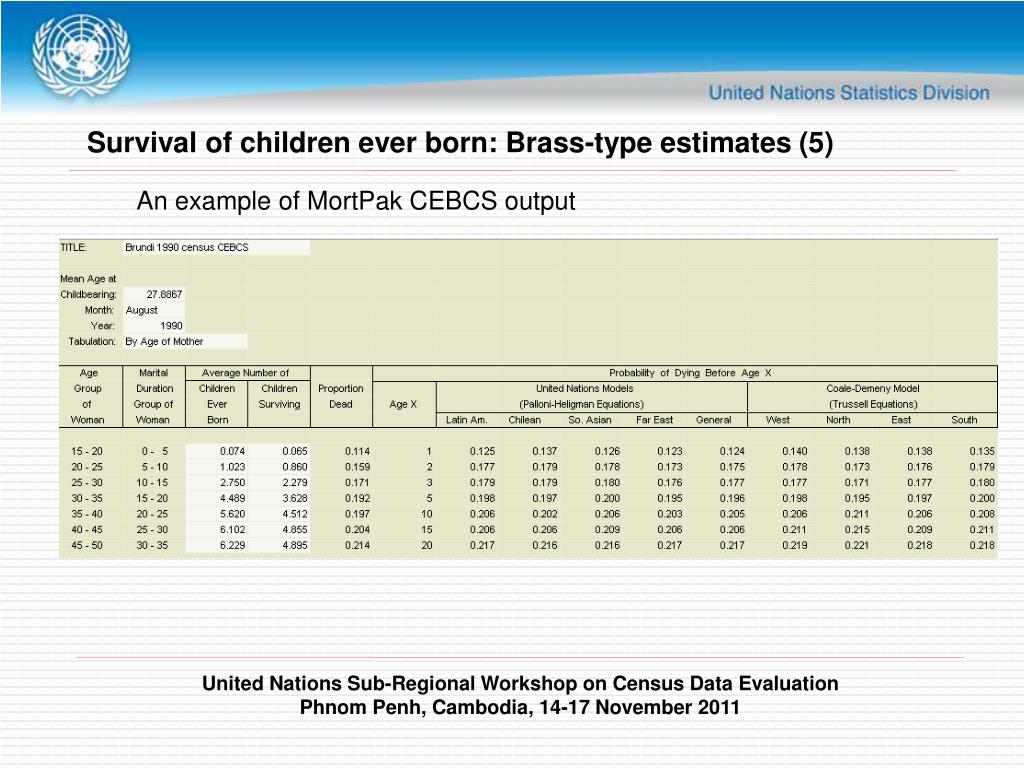Select footer 'Phnom Penh, Cambodia, 14-17 November 2011'
This screenshot has width=1024, height=768.
(520, 707)
